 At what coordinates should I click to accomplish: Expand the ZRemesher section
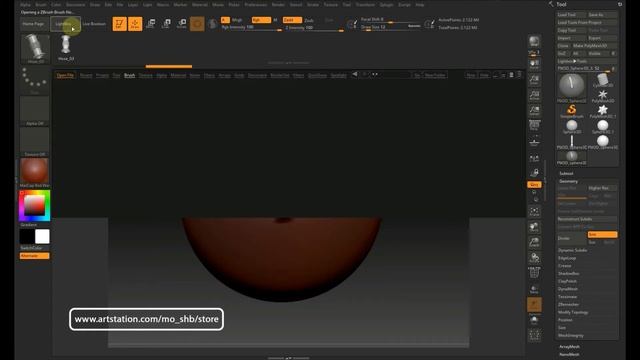[568, 304]
